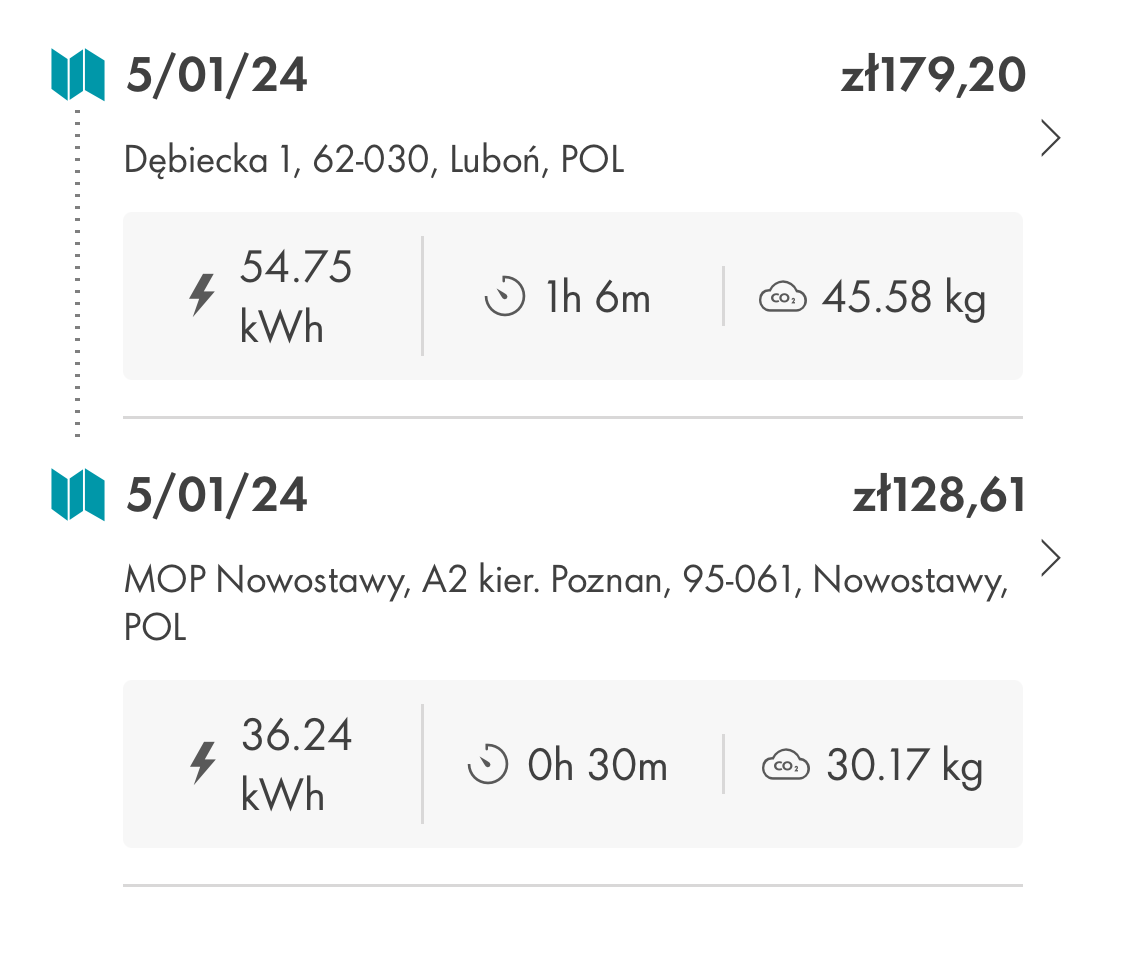Expand the Dębiecka 1 Luboń session chevron

[1050, 138]
